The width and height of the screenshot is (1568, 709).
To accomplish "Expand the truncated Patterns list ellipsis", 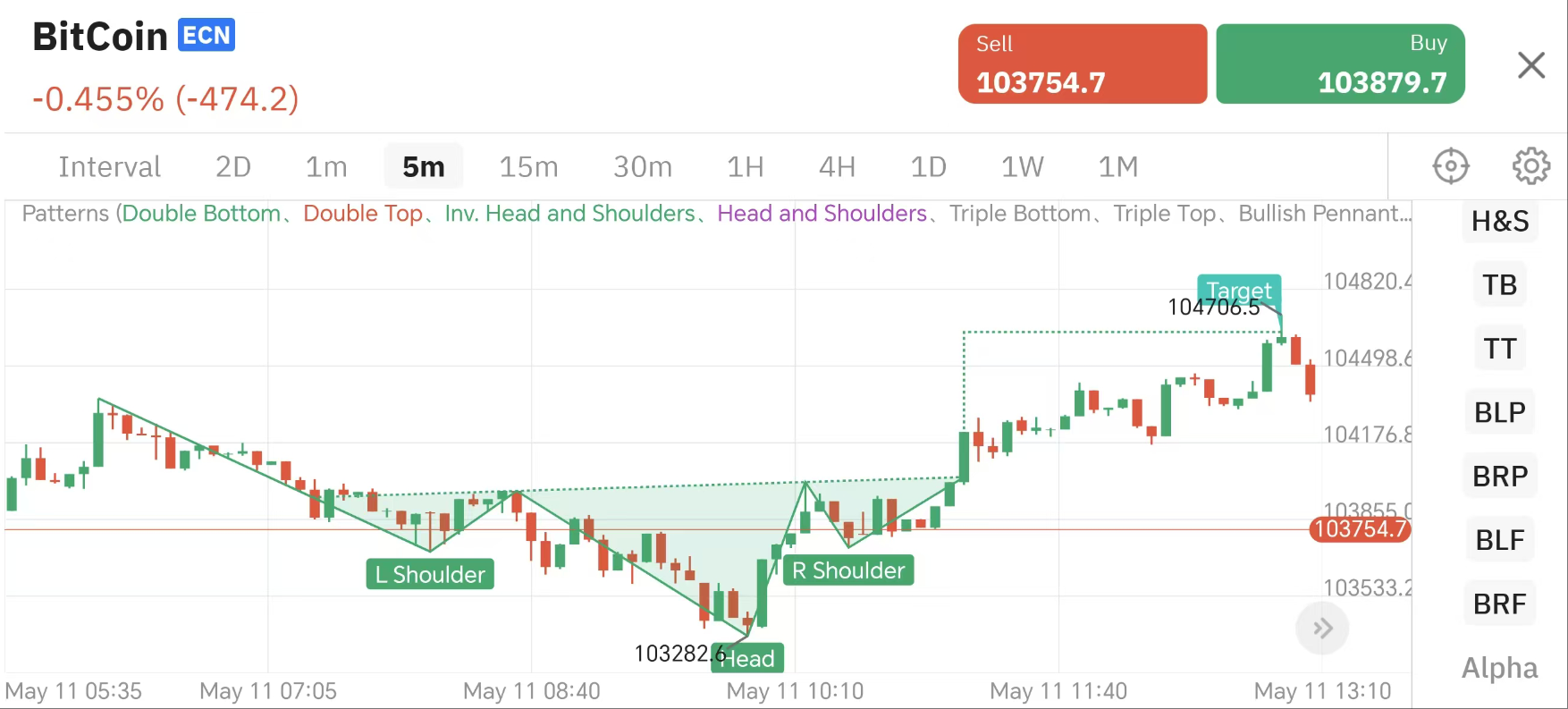I will [x=1404, y=214].
